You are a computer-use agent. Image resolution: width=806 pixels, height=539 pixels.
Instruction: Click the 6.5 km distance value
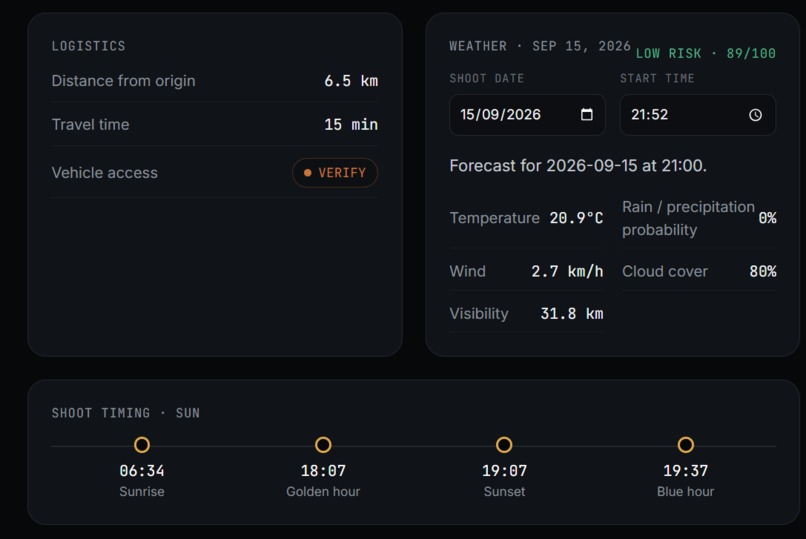tap(351, 81)
